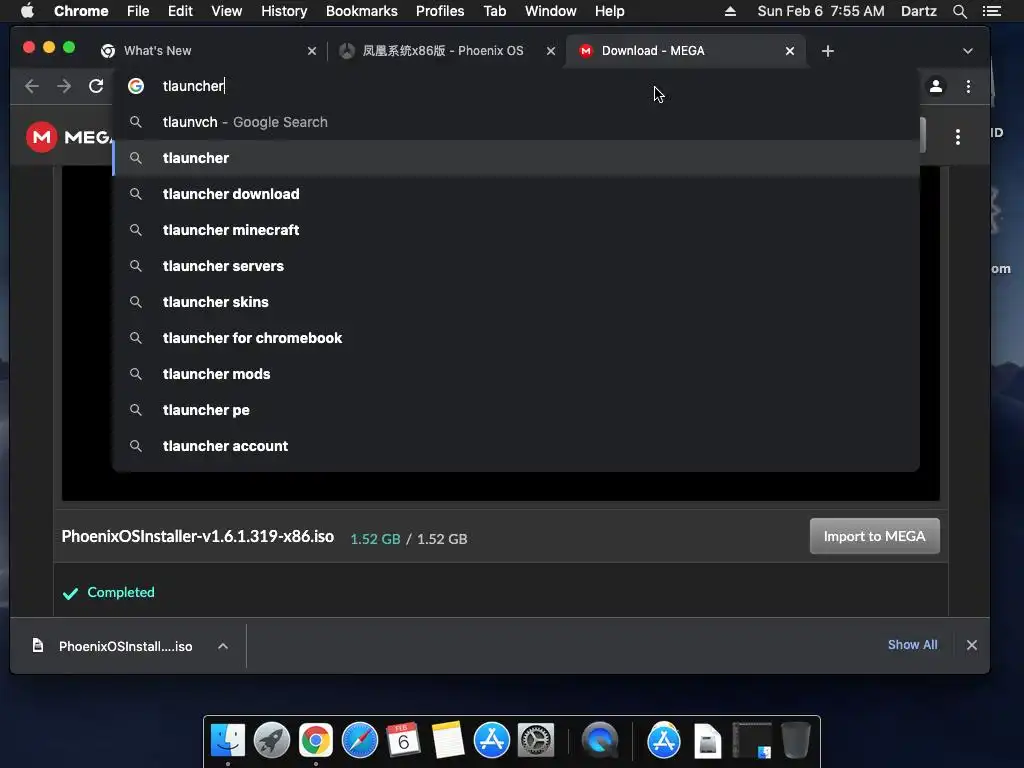Open Safari from the Dock
Viewport: 1024px width, 768px height.
pyautogui.click(x=360, y=741)
